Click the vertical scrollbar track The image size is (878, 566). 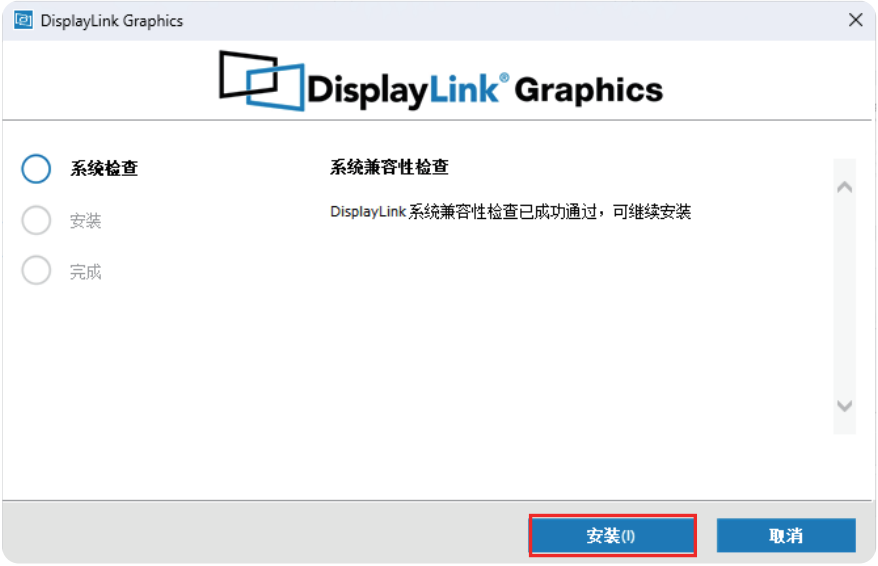(x=844, y=300)
